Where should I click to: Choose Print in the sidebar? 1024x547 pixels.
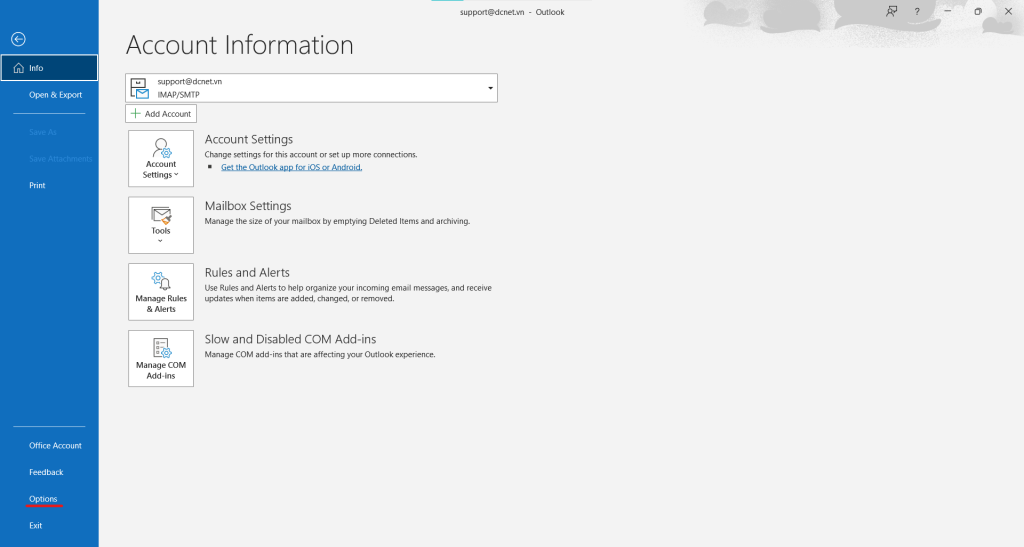coord(37,185)
